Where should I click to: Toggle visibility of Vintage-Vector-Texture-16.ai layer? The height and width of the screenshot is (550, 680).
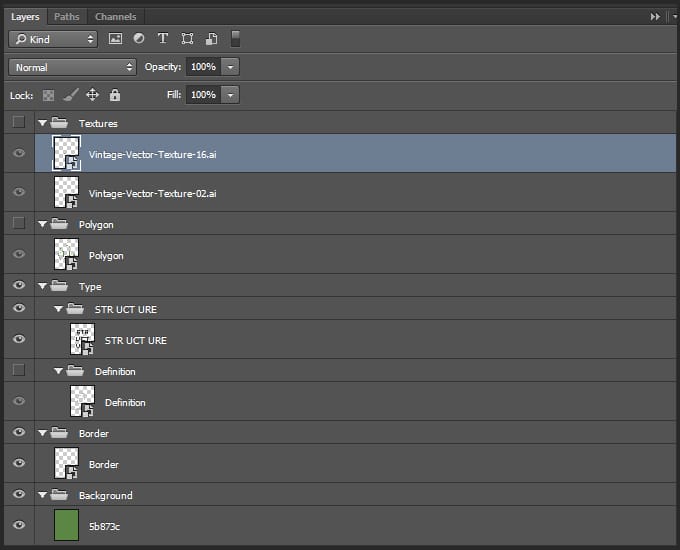click(x=19, y=153)
